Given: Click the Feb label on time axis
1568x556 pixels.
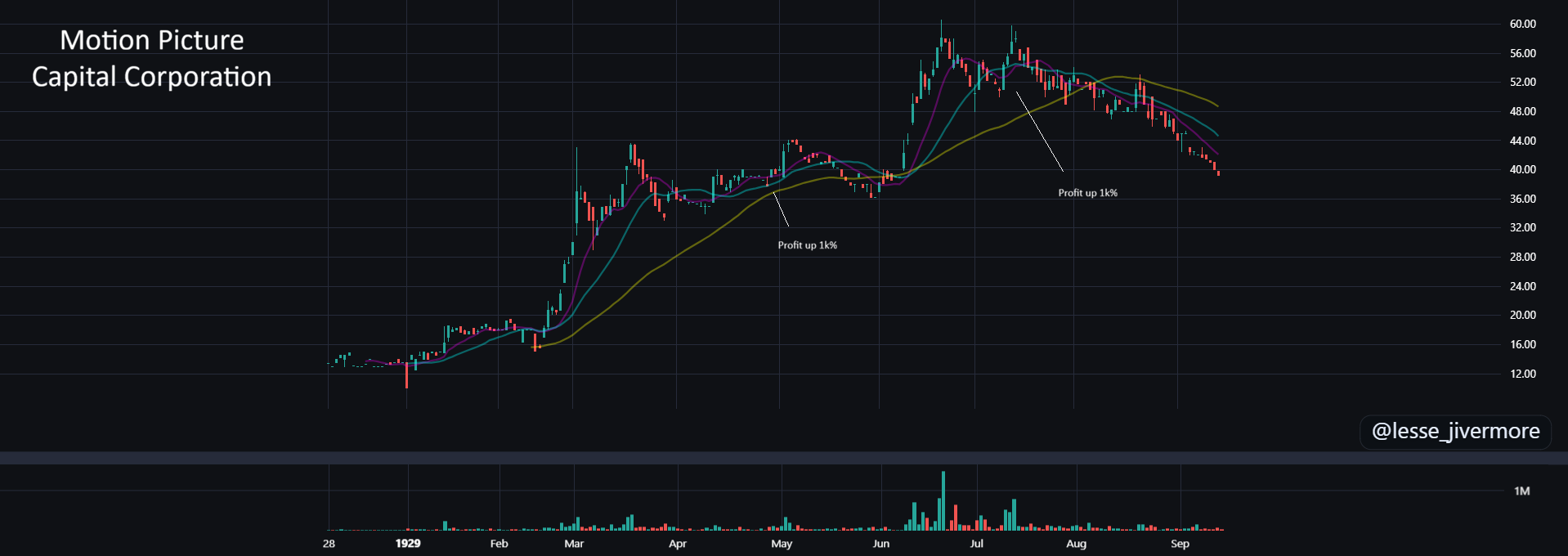Looking at the screenshot, I should (x=499, y=544).
